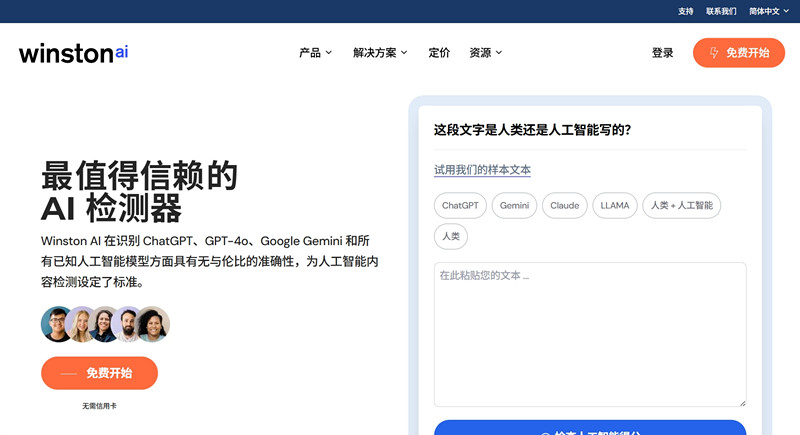Open the 产品 dropdown menu
This screenshot has height=435, width=800.
click(315, 53)
